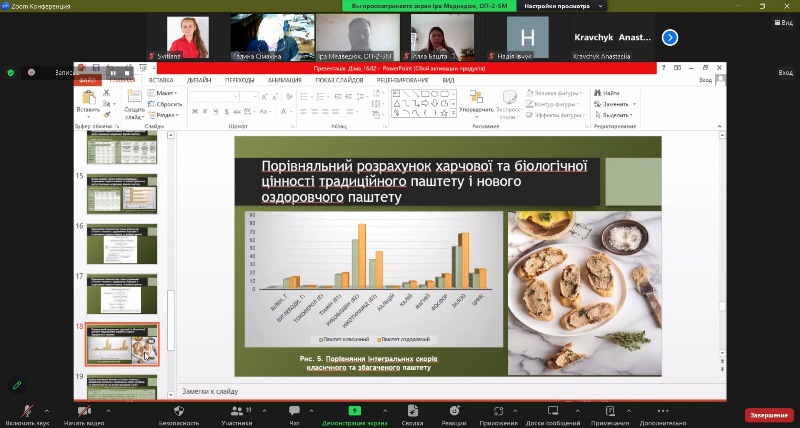Click the Вид button in Zoom's corner
800x428 pixels.
[783, 22]
